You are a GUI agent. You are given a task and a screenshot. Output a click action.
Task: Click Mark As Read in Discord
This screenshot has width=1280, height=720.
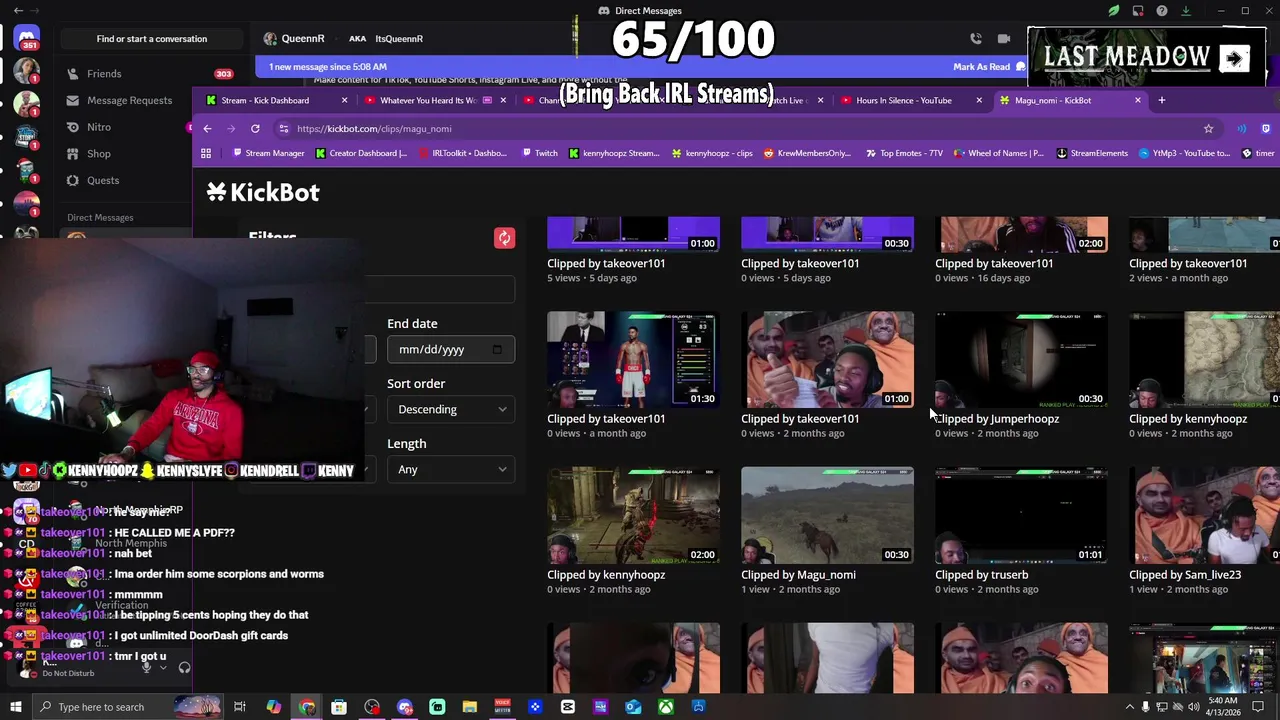pyautogui.click(x=988, y=67)
